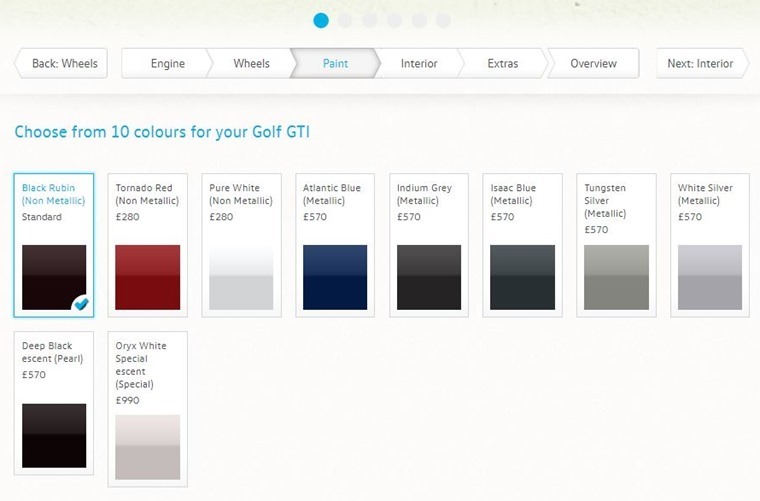Open the Wheels step tab
Viewport: 760px width, 501px height.
[x=252, y=63]
